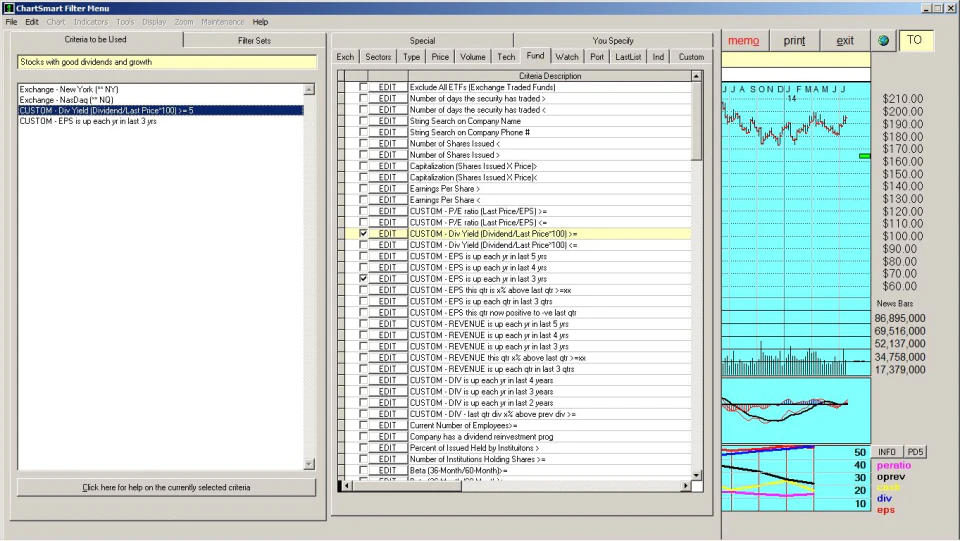Select CUSTOM Div Yield >= 5 criteria row
Screen dimensions: 960x541
click(161, 110)
